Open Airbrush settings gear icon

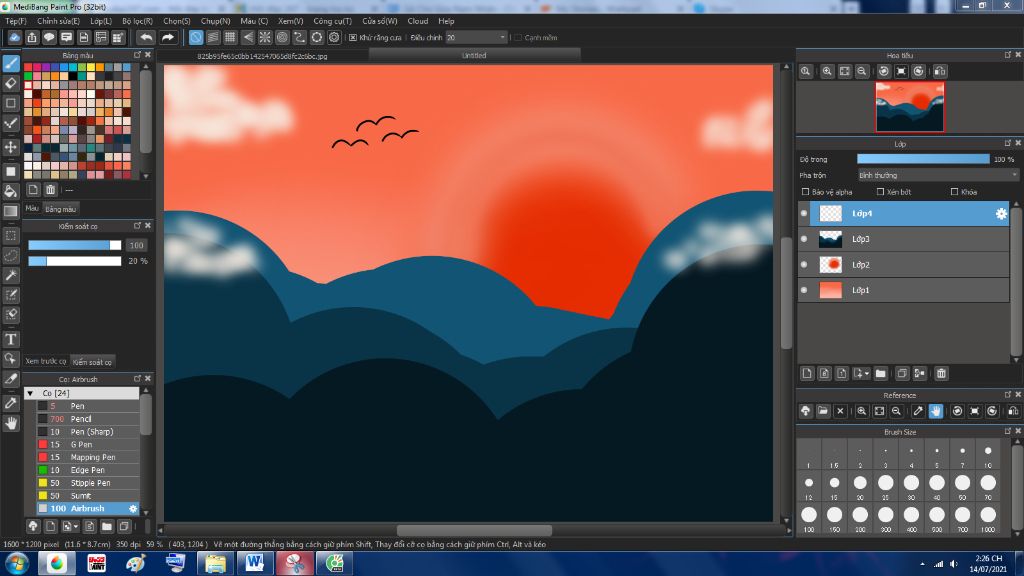pyautogui.click(x=133, y=508)
